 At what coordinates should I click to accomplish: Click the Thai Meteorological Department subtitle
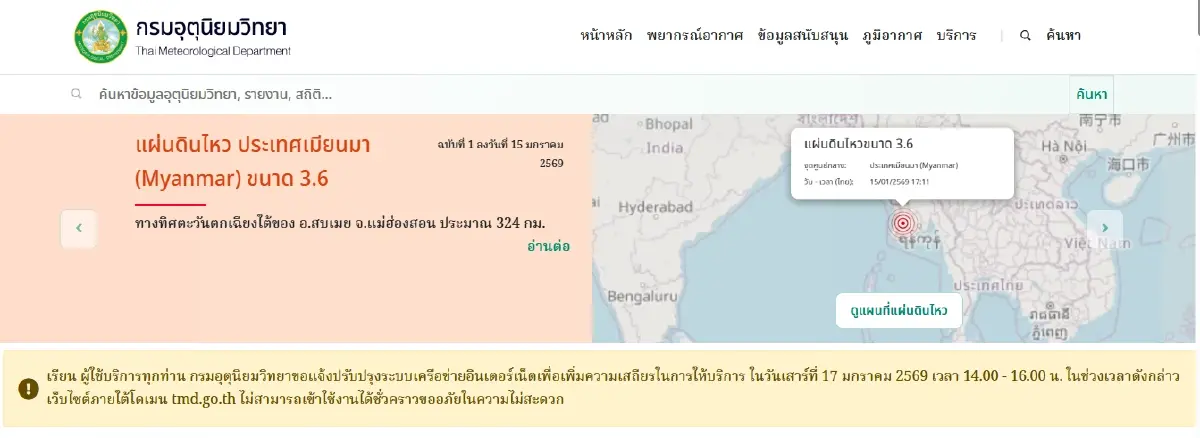click(x=213, y=50)
